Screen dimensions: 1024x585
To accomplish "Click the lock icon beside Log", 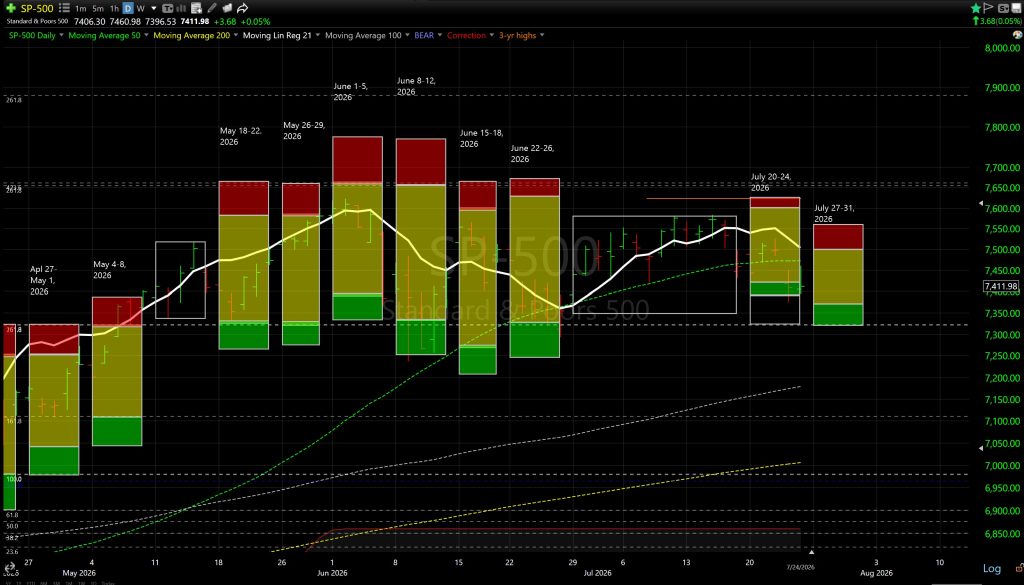I will click(x=1019, y=569).
